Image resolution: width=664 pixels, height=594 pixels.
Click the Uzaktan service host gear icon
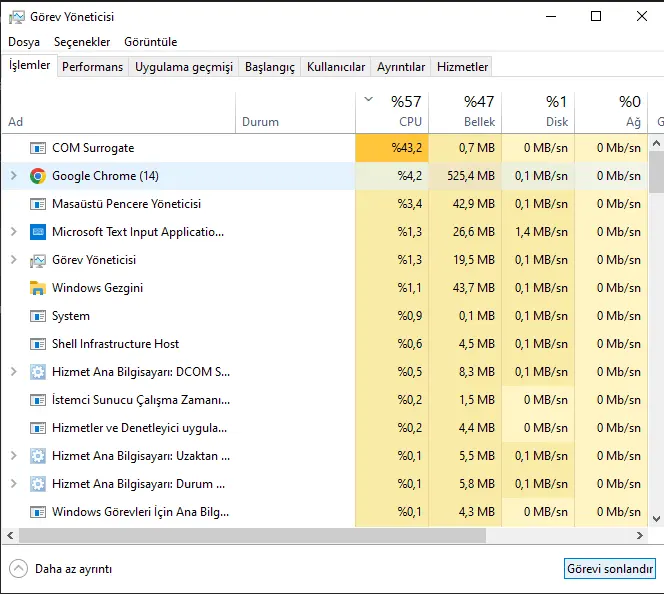point(38,456)
